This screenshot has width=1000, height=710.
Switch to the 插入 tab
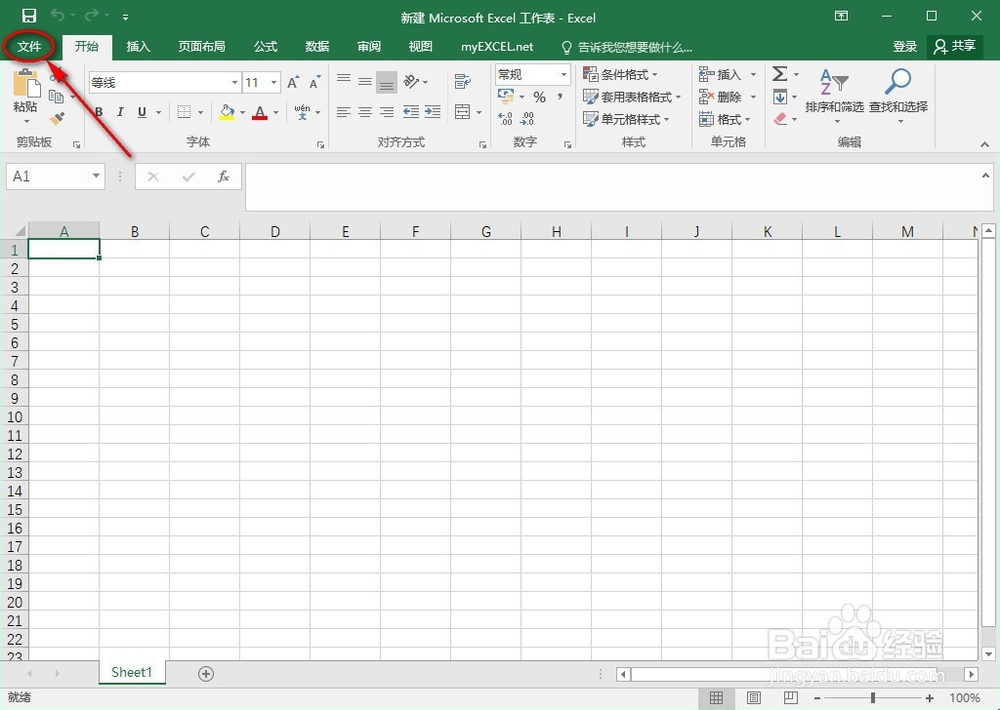click(138, 47)
